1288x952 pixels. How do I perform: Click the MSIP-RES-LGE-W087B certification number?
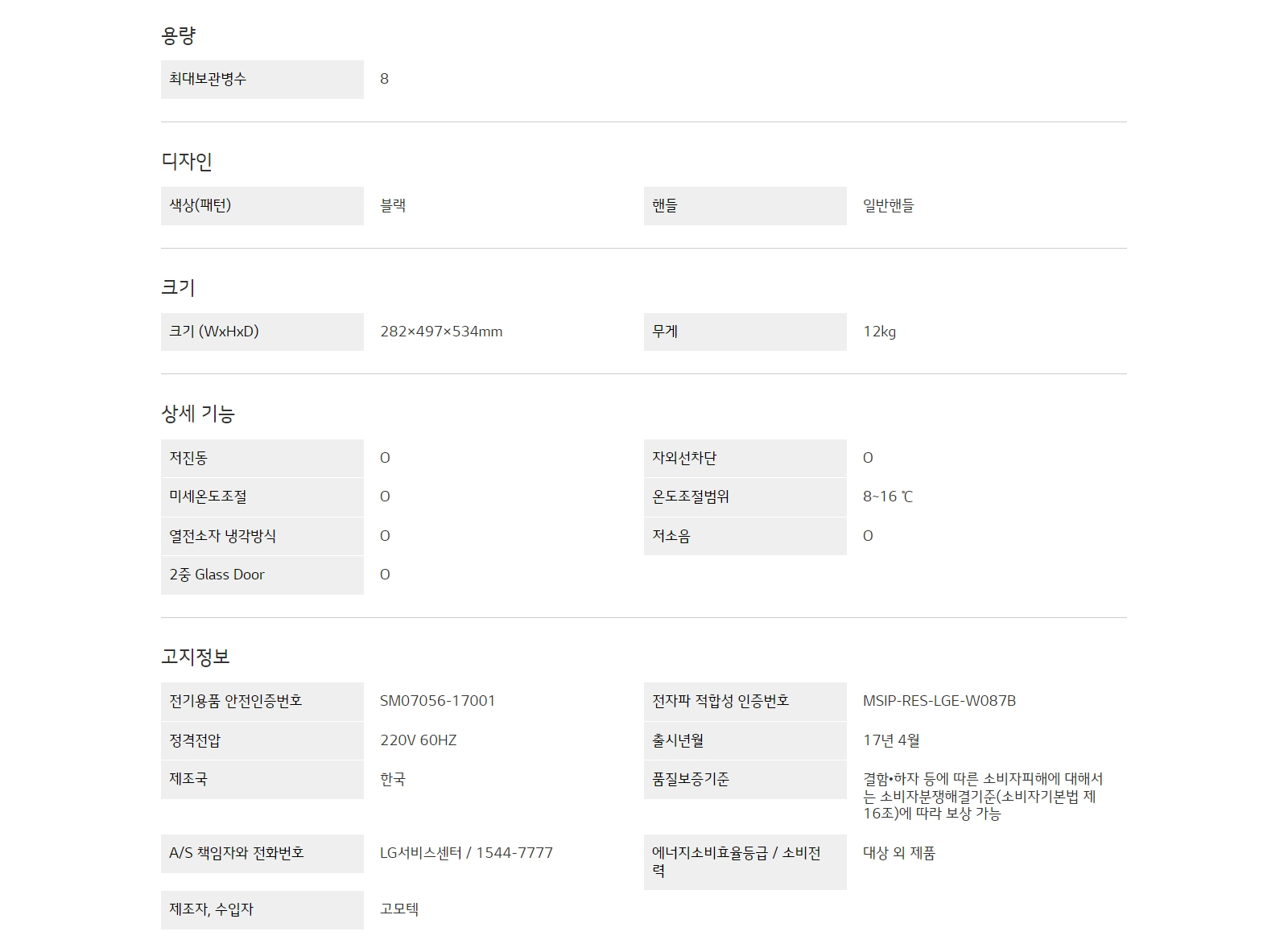pyautogui.click(x=939, y=701)
